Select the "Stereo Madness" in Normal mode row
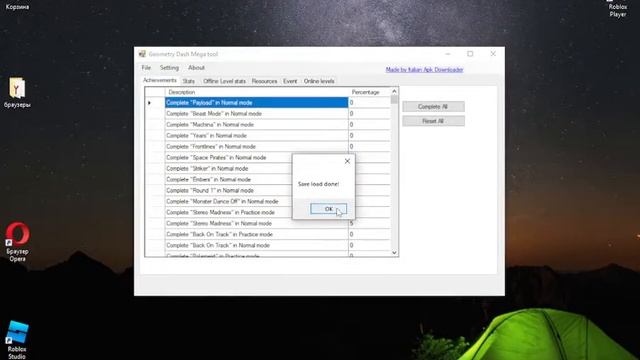 click(256, 224)
